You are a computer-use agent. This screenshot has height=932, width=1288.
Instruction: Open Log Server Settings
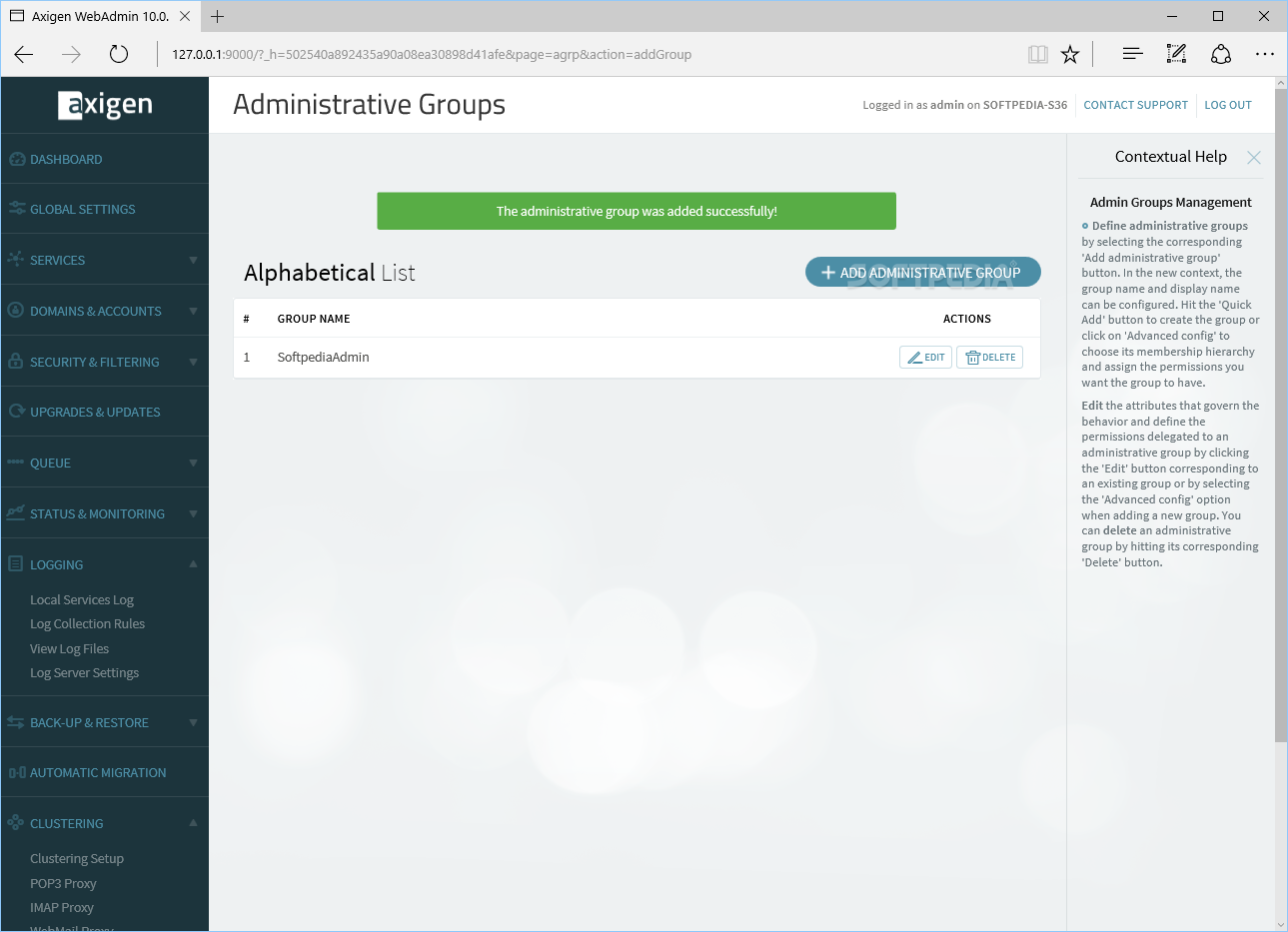point(84,672)
